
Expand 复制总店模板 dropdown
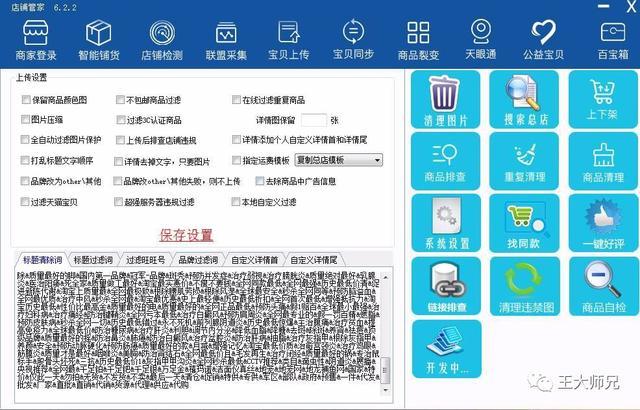pyautogui.click(x=338, y=160)
